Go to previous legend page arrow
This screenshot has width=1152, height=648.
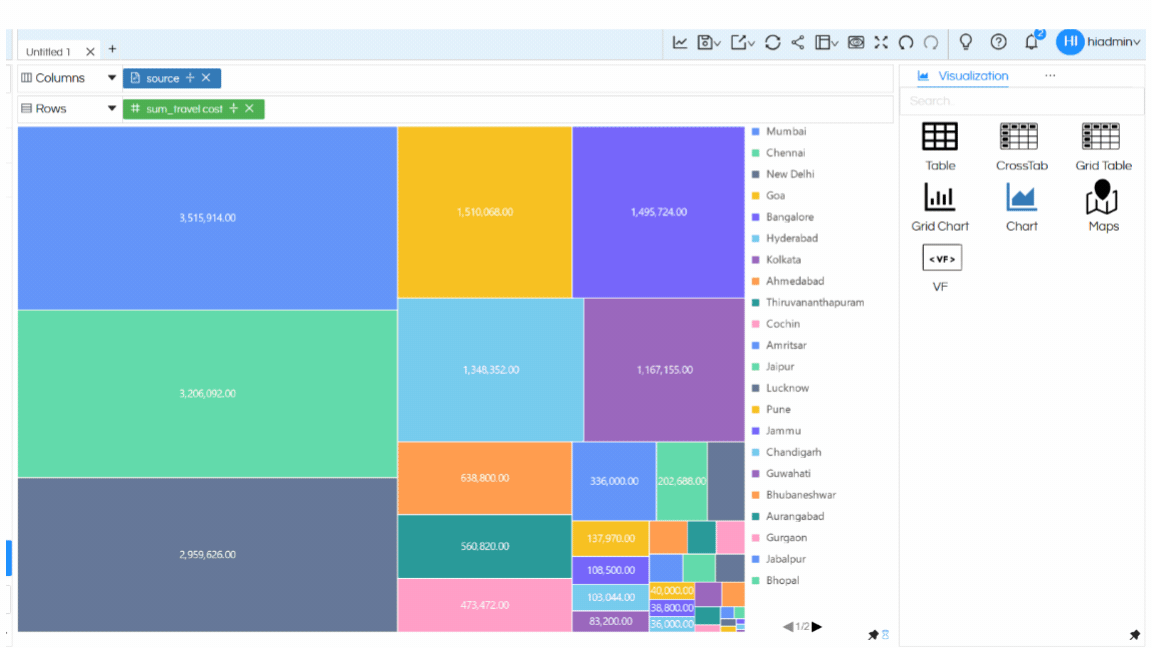(x=788, y=627)
